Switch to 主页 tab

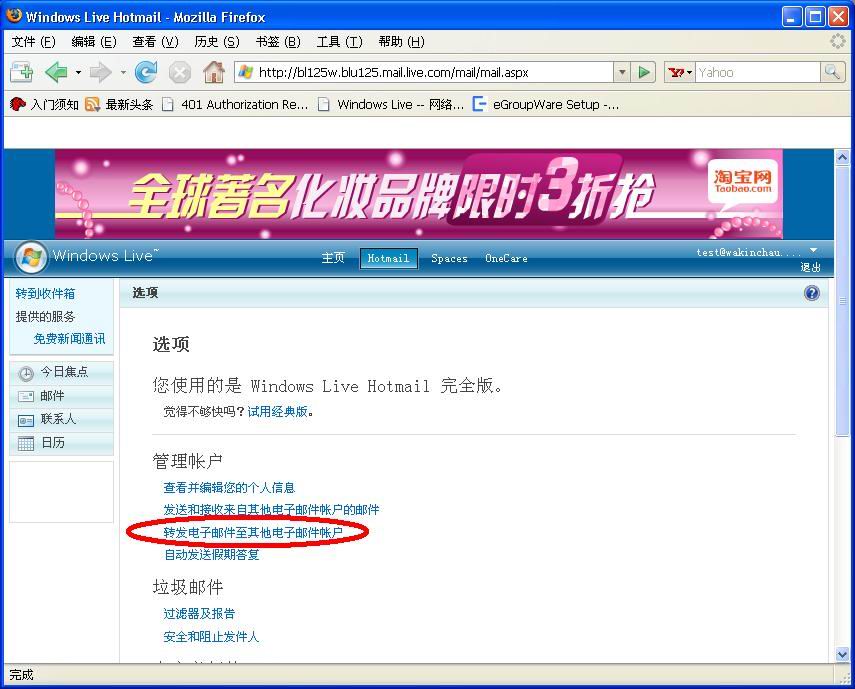click(x=333, y=258)
